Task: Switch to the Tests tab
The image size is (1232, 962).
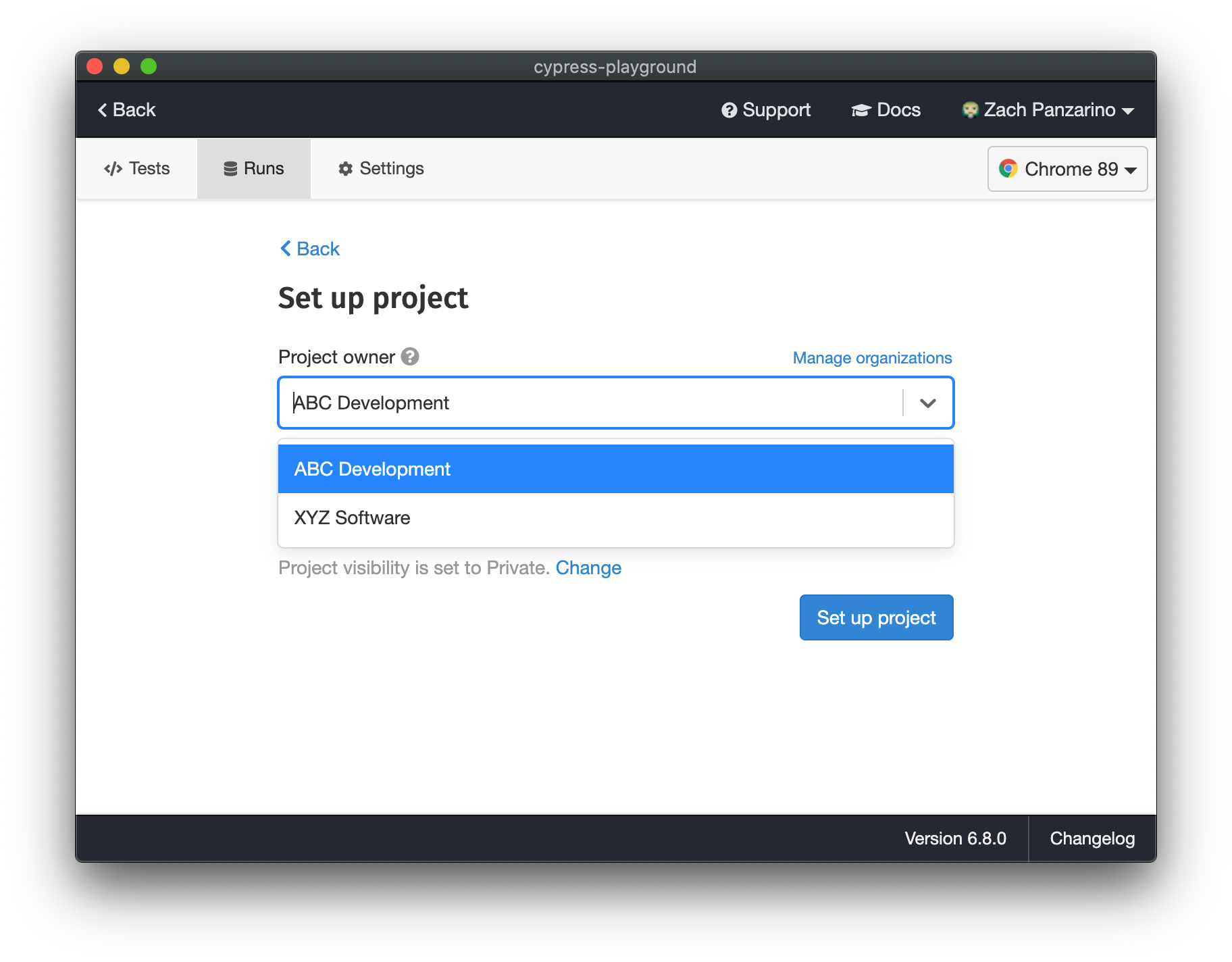Action: coord(137,169)
